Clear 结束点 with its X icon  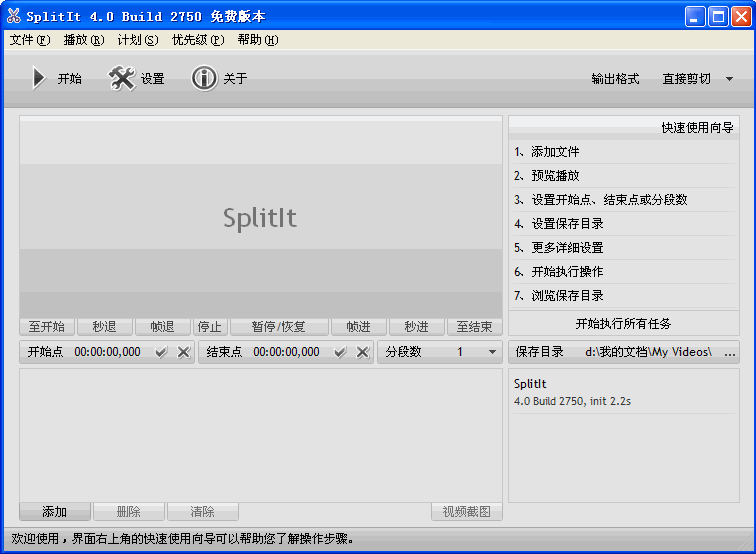pyautogui.click(x=363, y=352)
